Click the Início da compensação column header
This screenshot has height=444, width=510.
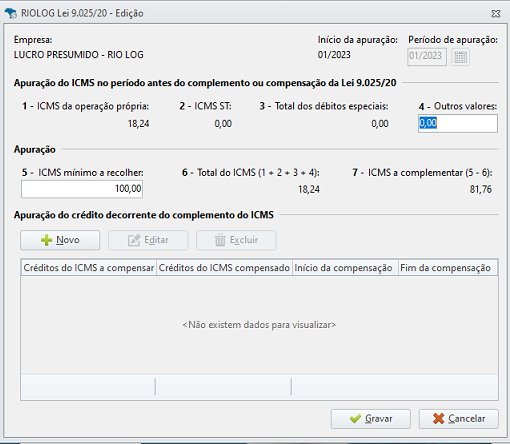[345, 268]
